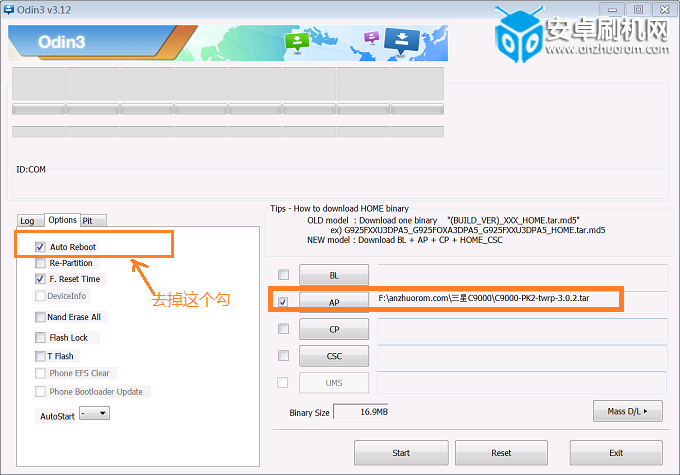
Task: Click the purple transfer icon in banner
Action: click(x=371, y=38)
